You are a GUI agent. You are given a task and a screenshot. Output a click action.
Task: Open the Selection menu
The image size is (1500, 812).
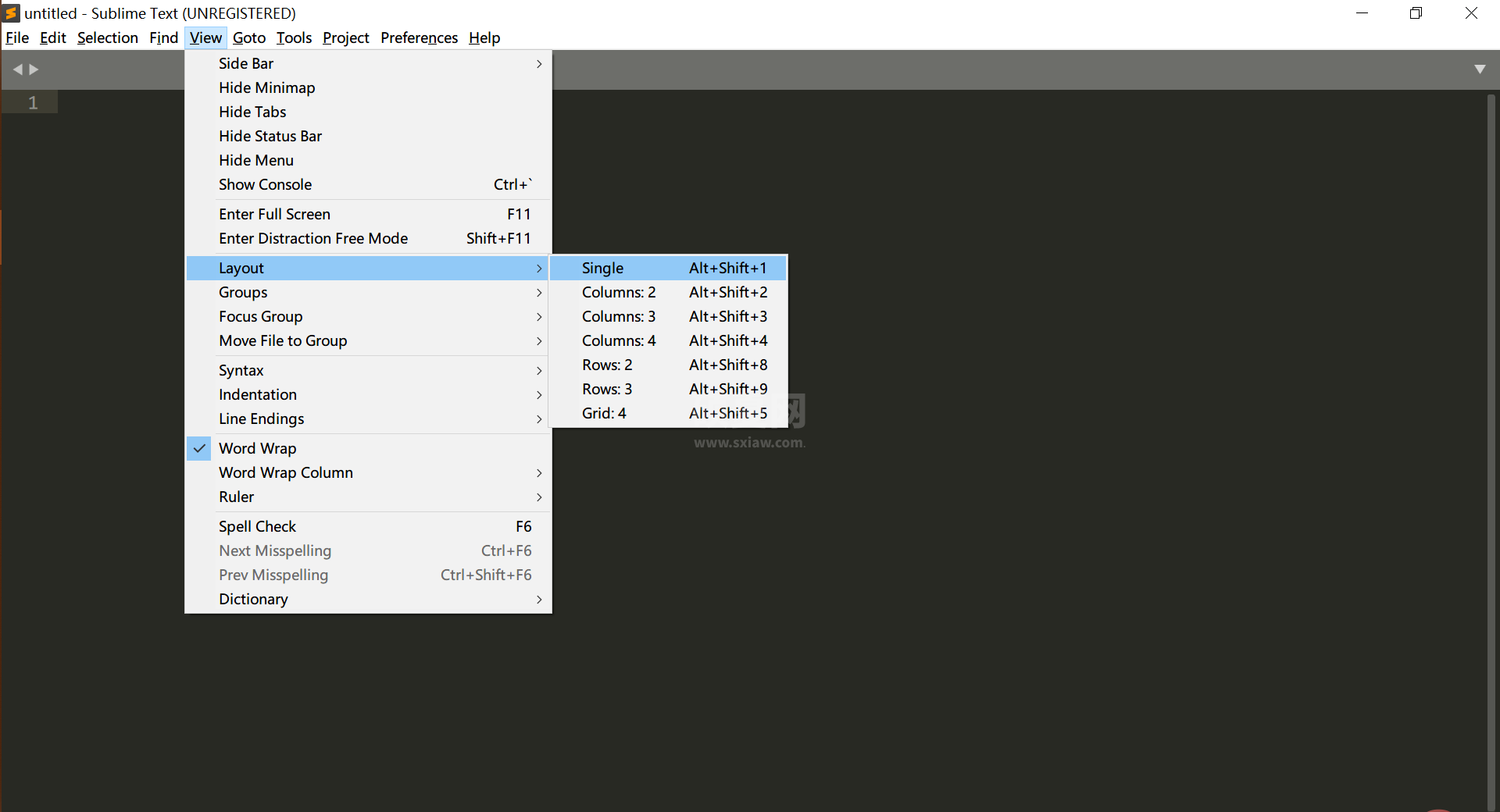(108, 37)
